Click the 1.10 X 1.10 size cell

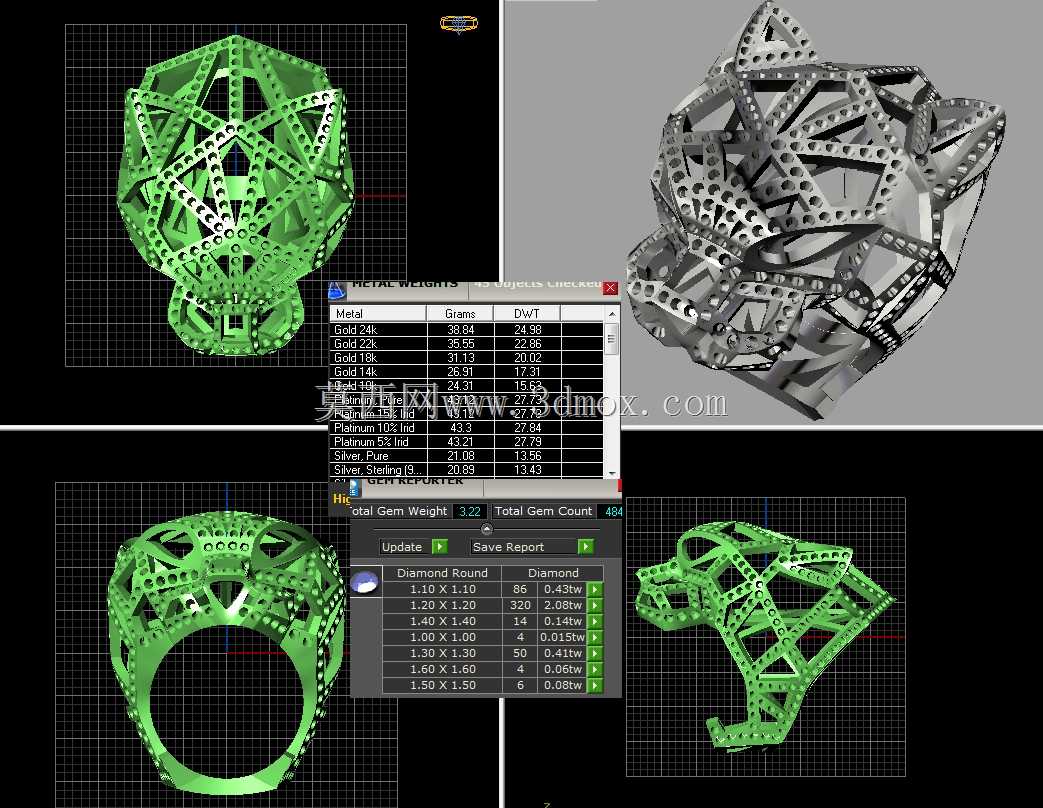pyautogui.click(x=442, y=589)
